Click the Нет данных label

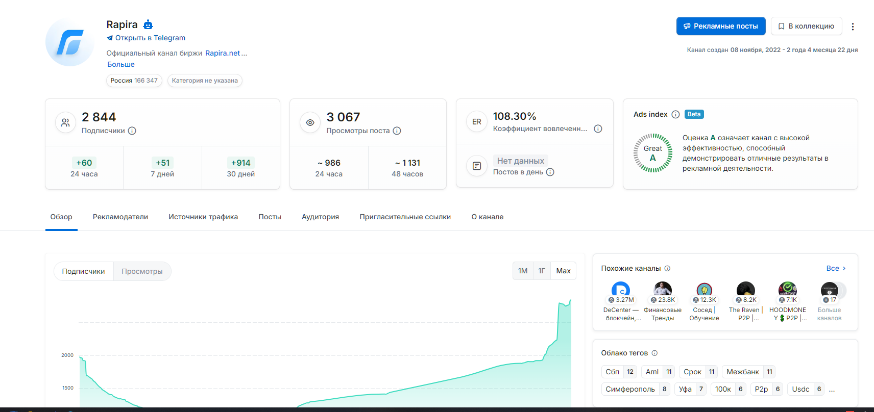click(x=520, y=161)
